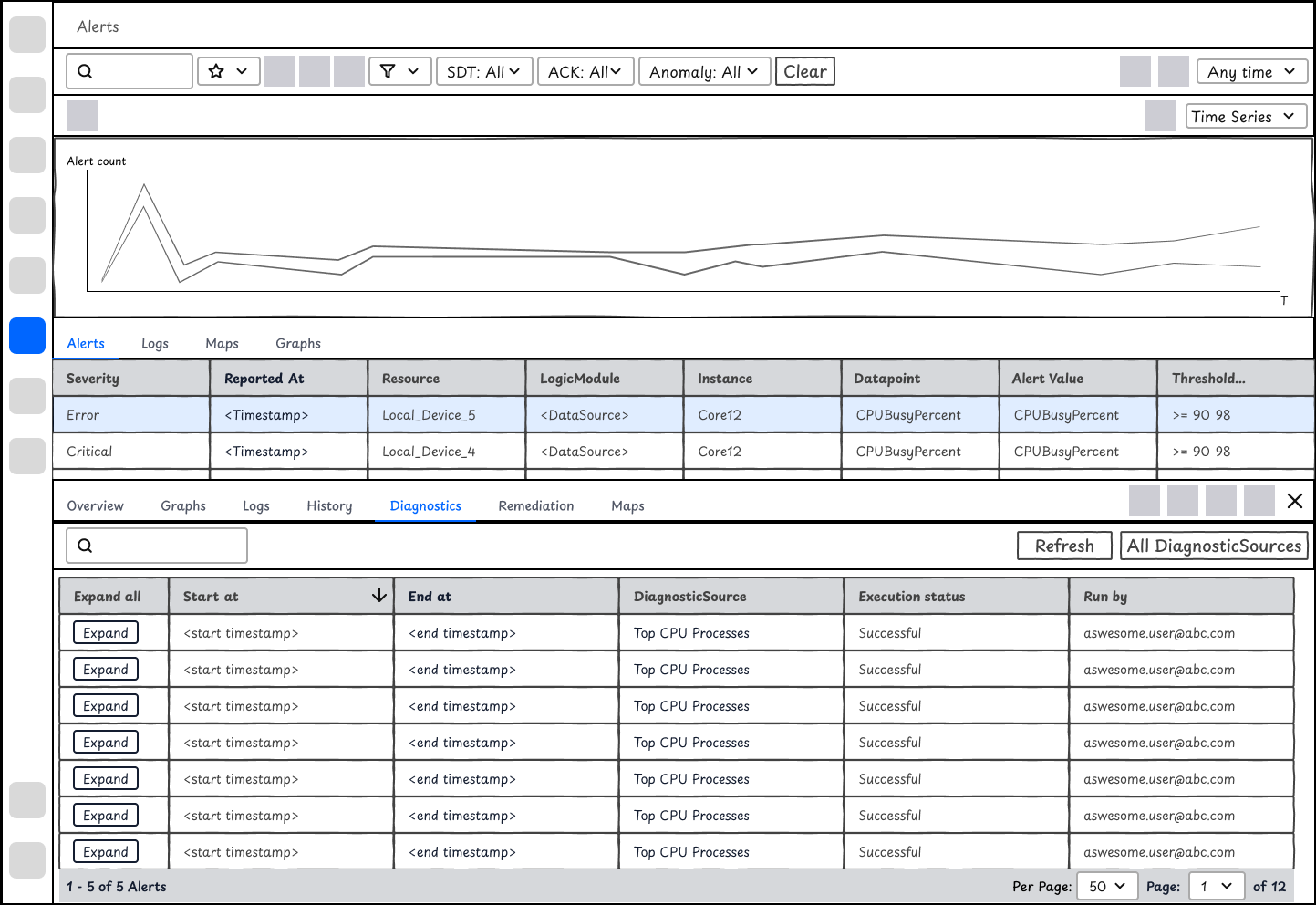Open the SDT: All dropdown
The image size is (1316, 905).
pyautogui.click(x=484, y=71)
